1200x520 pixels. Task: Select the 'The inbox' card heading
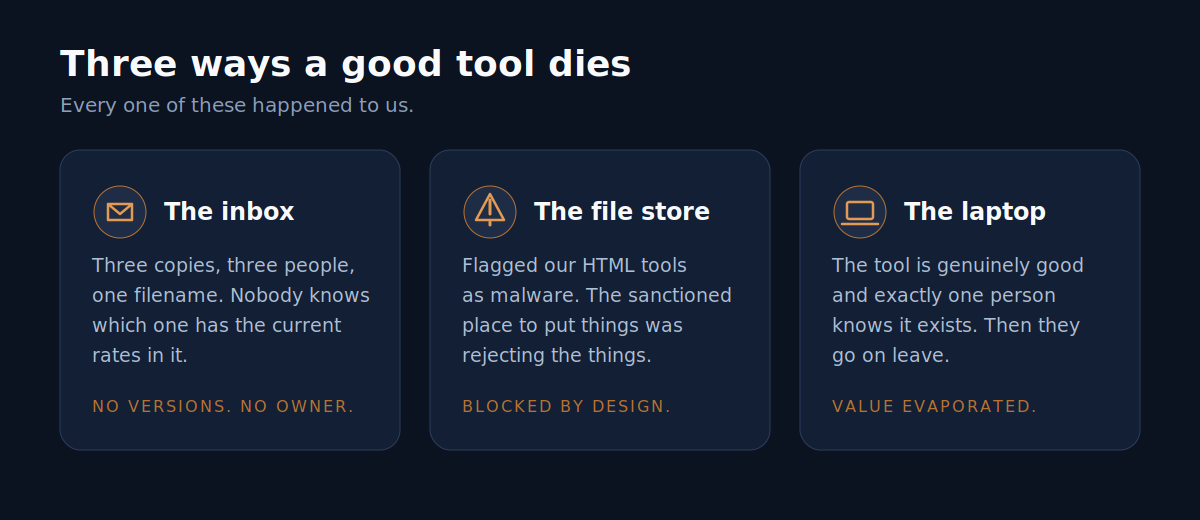229,212
